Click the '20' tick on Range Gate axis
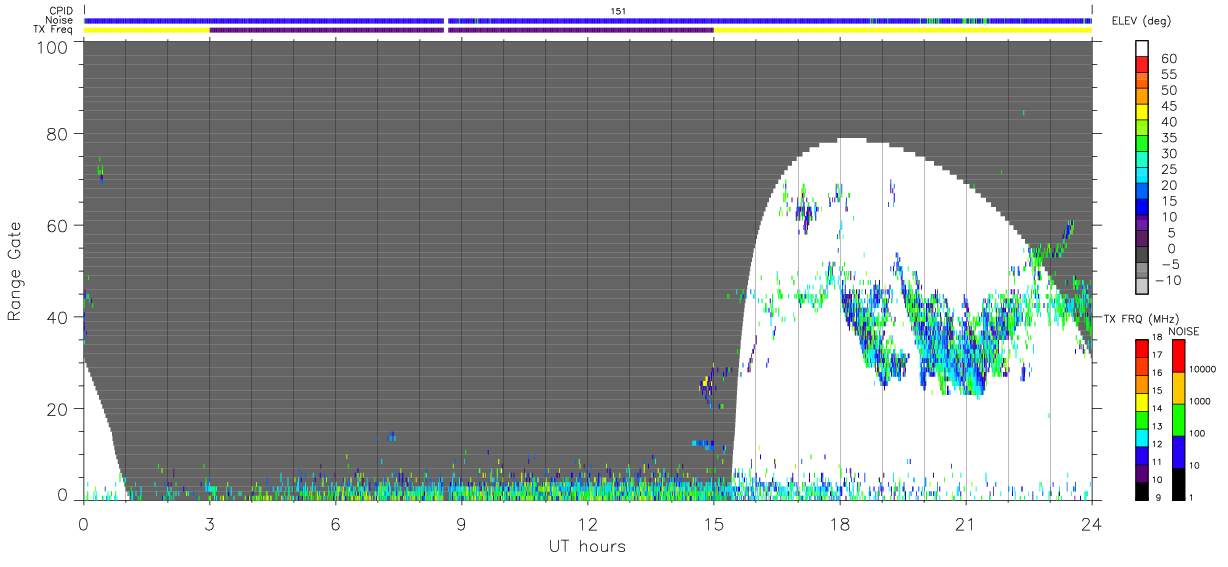 pyautogui.click(x=57, y=409)
